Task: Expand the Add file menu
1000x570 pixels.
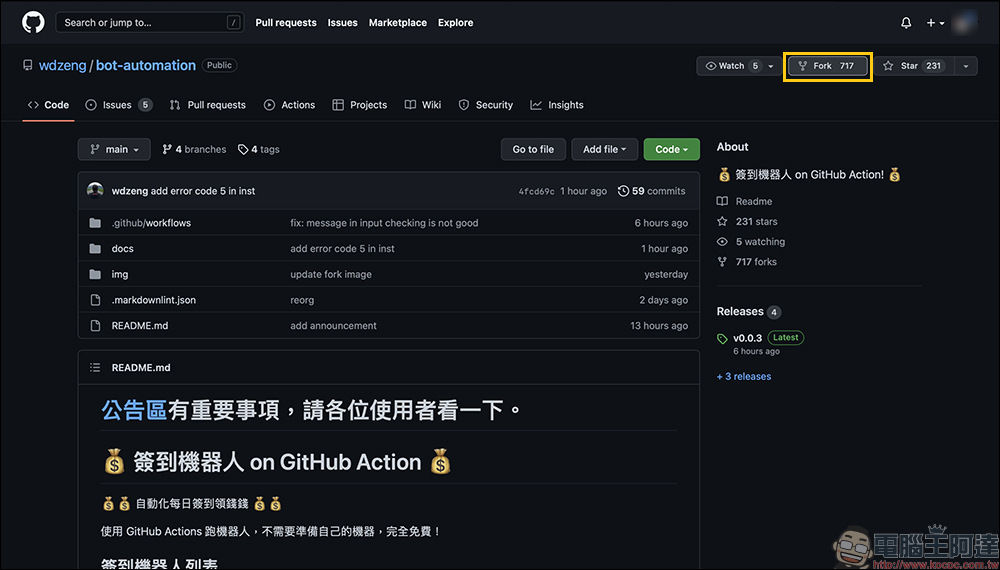Action: click(604, 149)
